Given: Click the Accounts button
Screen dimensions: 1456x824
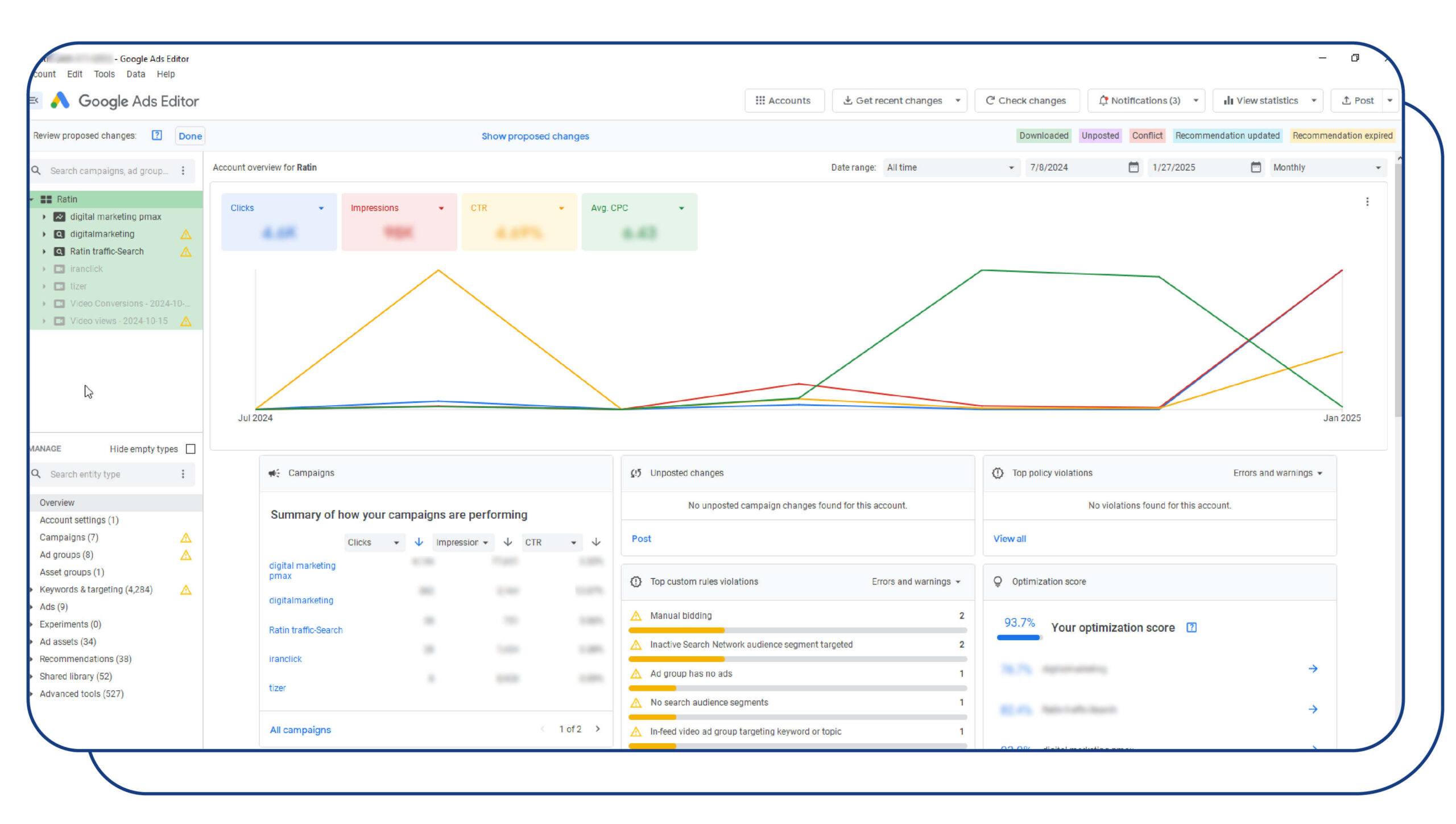Looking at the screenshot, I should pyautogui.click(x=784, y=101).
